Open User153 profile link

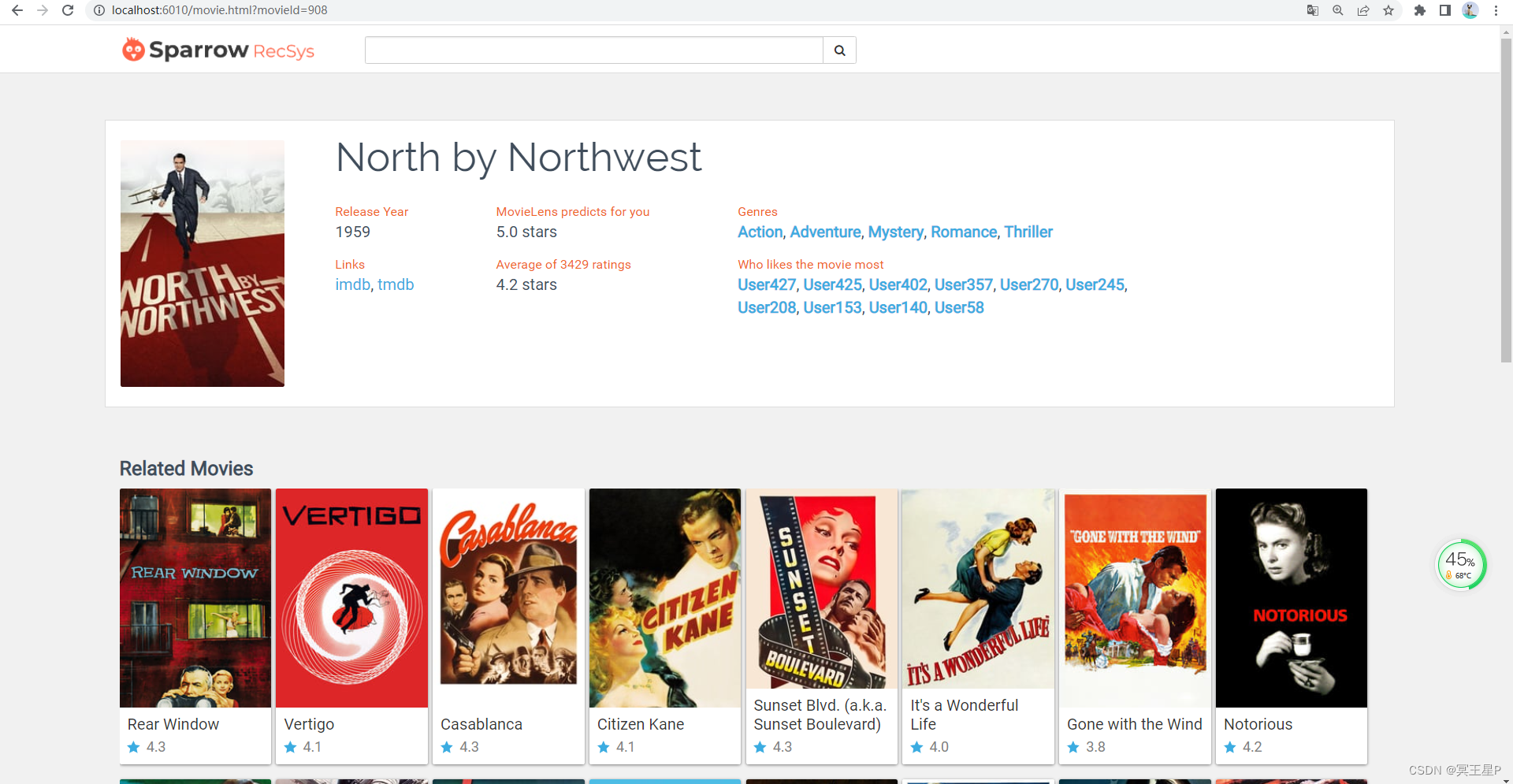tap(833, 307)
